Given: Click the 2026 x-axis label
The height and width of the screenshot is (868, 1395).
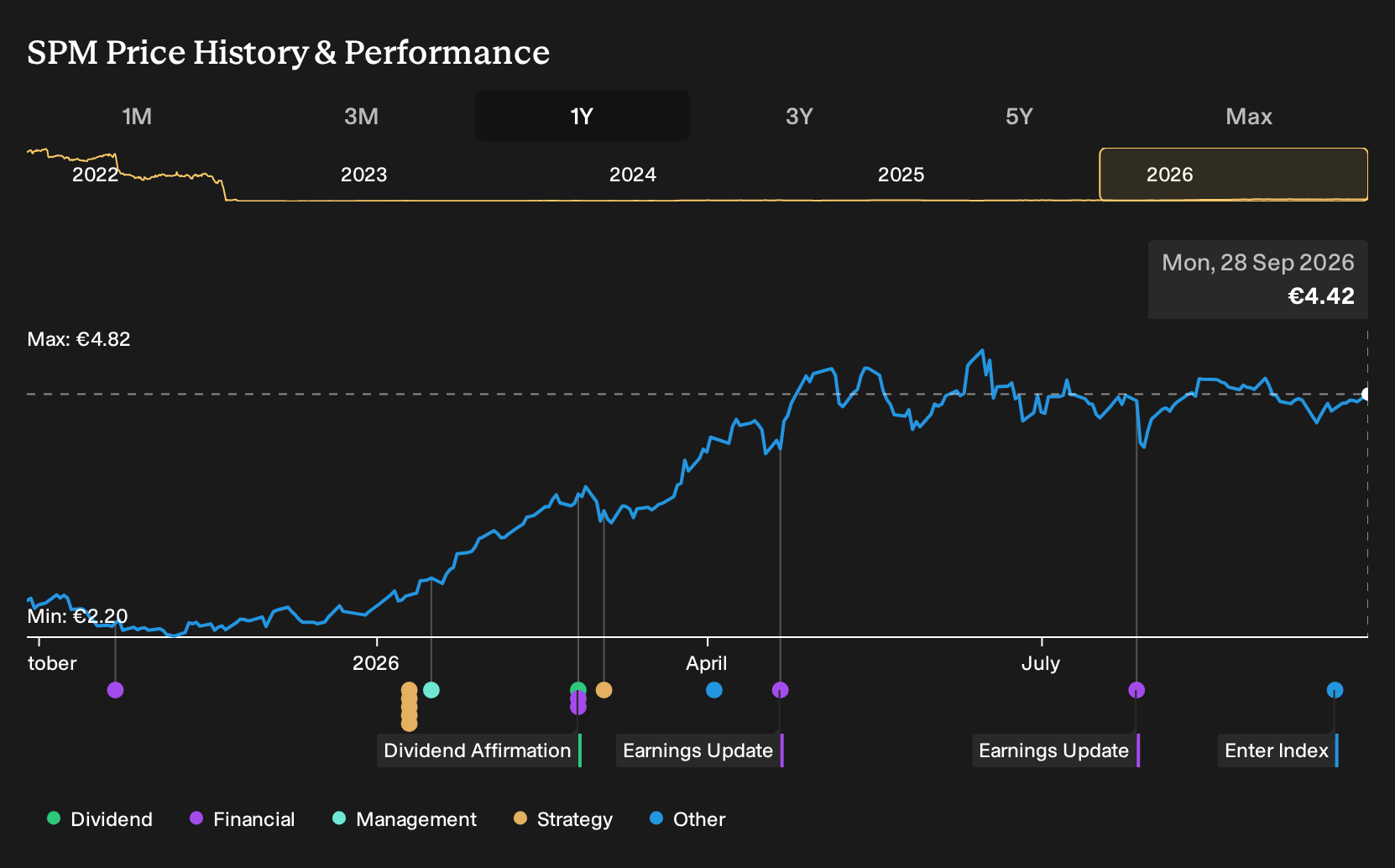Looking at the screenshot, I should pos(376,663).
